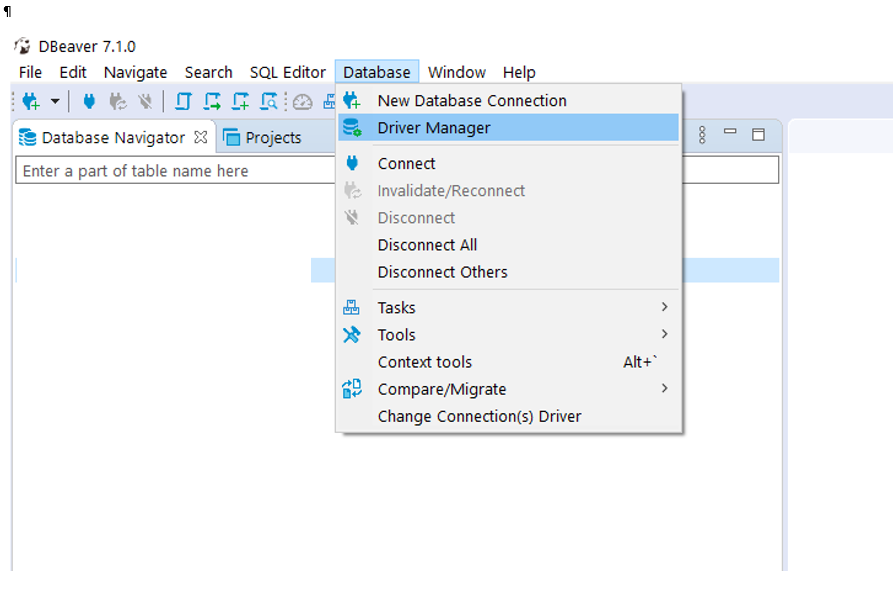Select Disconnect All in the menu
This screenshot has height=616, width=893.
(509, 245)
